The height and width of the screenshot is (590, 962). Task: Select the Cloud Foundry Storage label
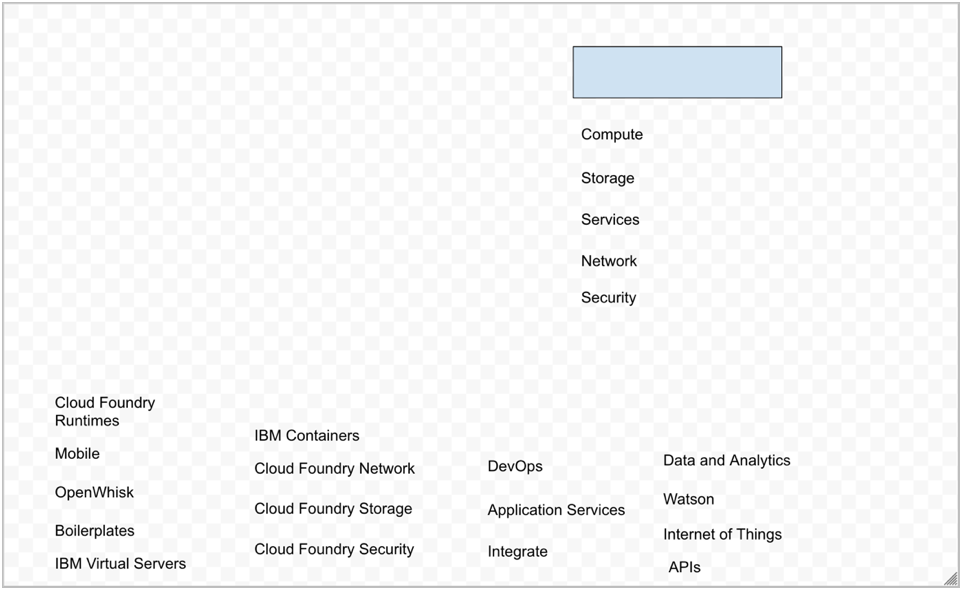[333, 509]
